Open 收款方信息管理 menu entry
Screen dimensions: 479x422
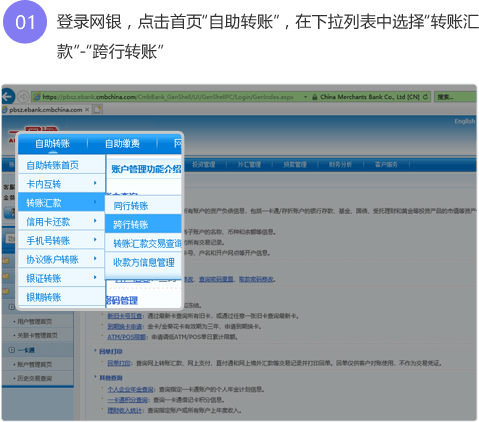pyautogui.click(x=143, y=262)
